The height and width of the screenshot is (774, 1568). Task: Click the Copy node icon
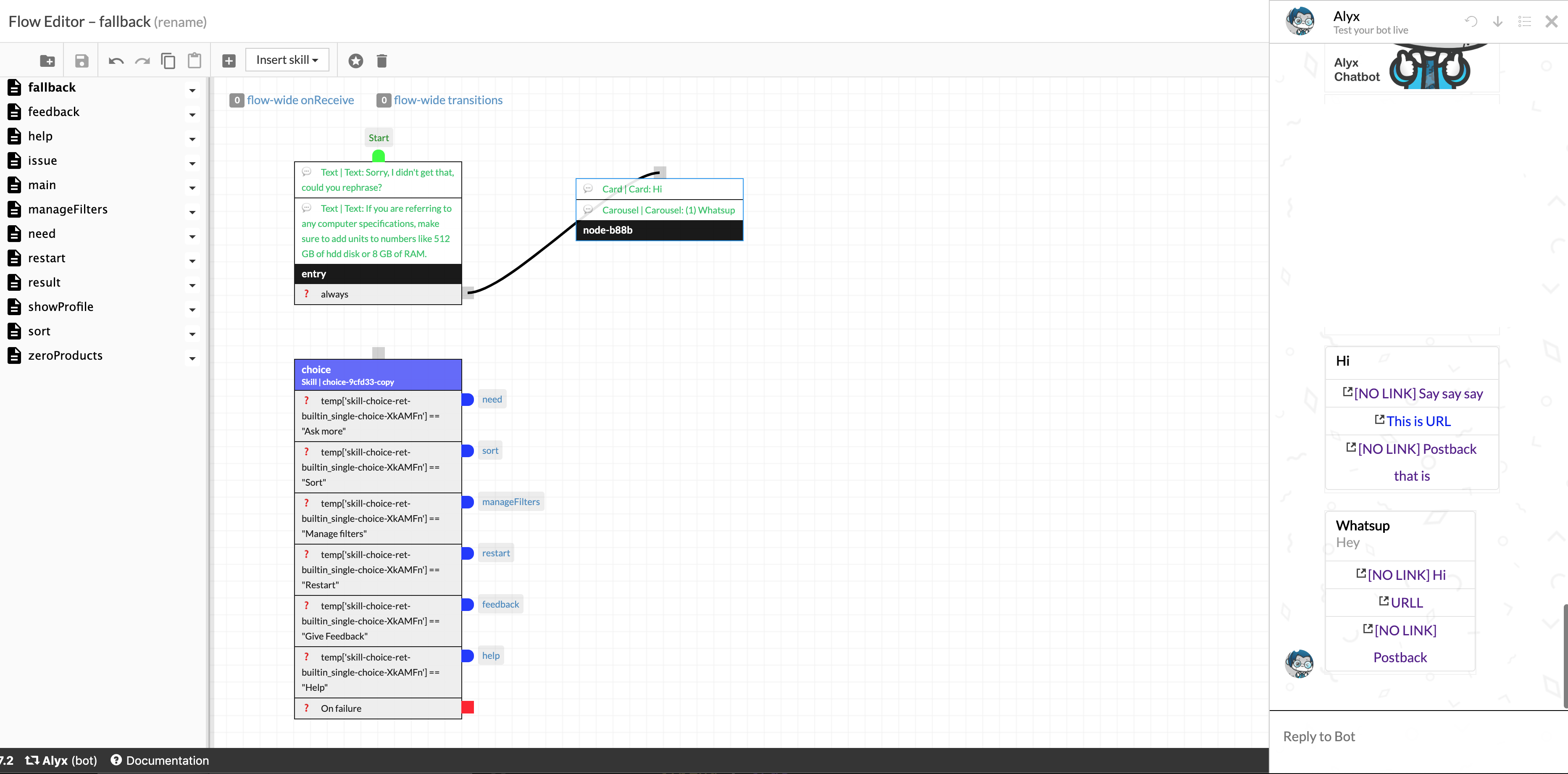pyautogui.click(x=168, y=60)
